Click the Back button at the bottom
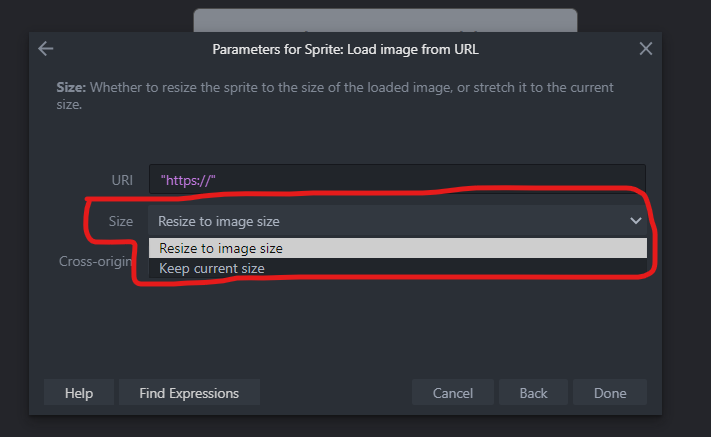This screenshot has height=437, width=711. point(533,393)
